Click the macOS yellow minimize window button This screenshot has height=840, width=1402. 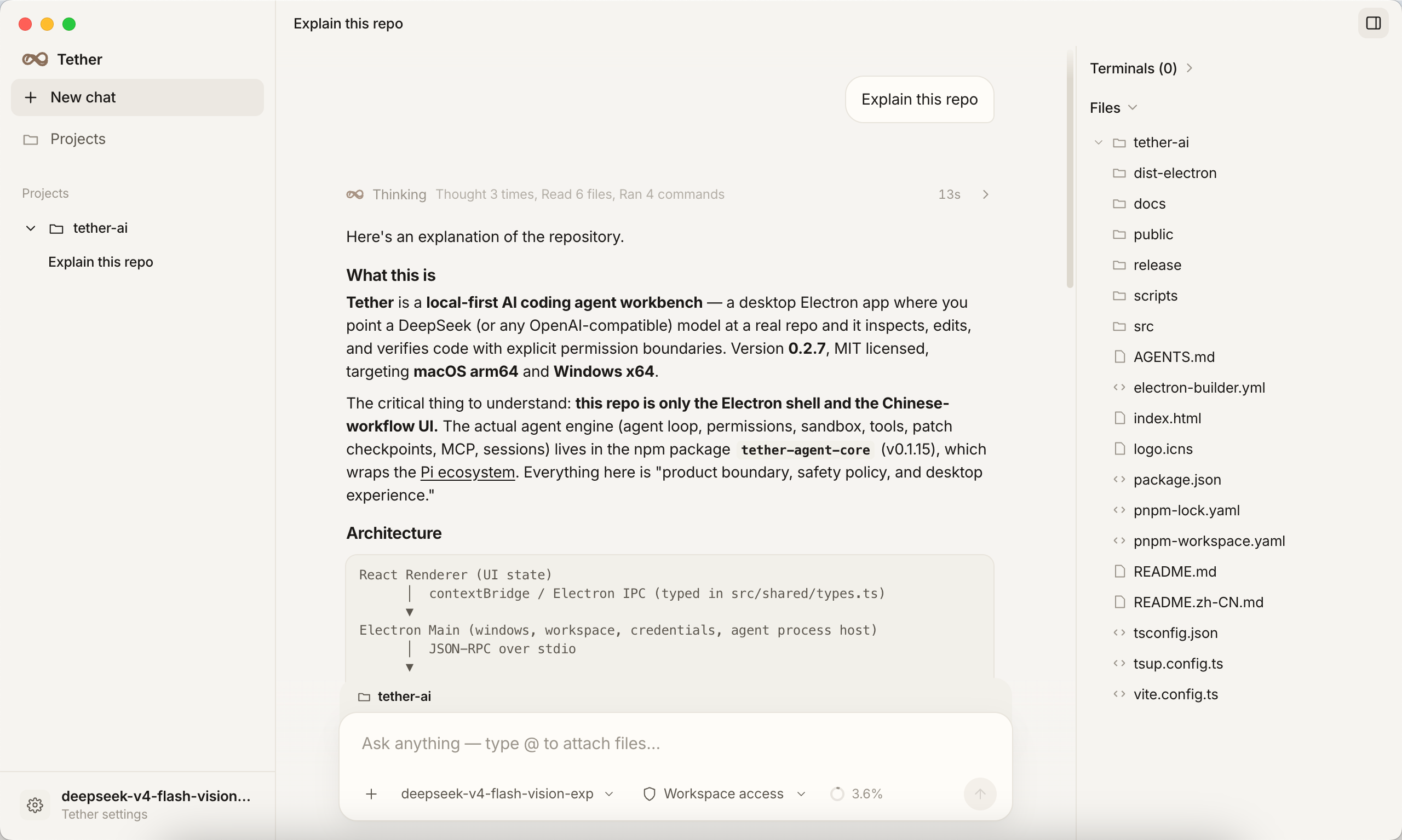click(47, 24)
